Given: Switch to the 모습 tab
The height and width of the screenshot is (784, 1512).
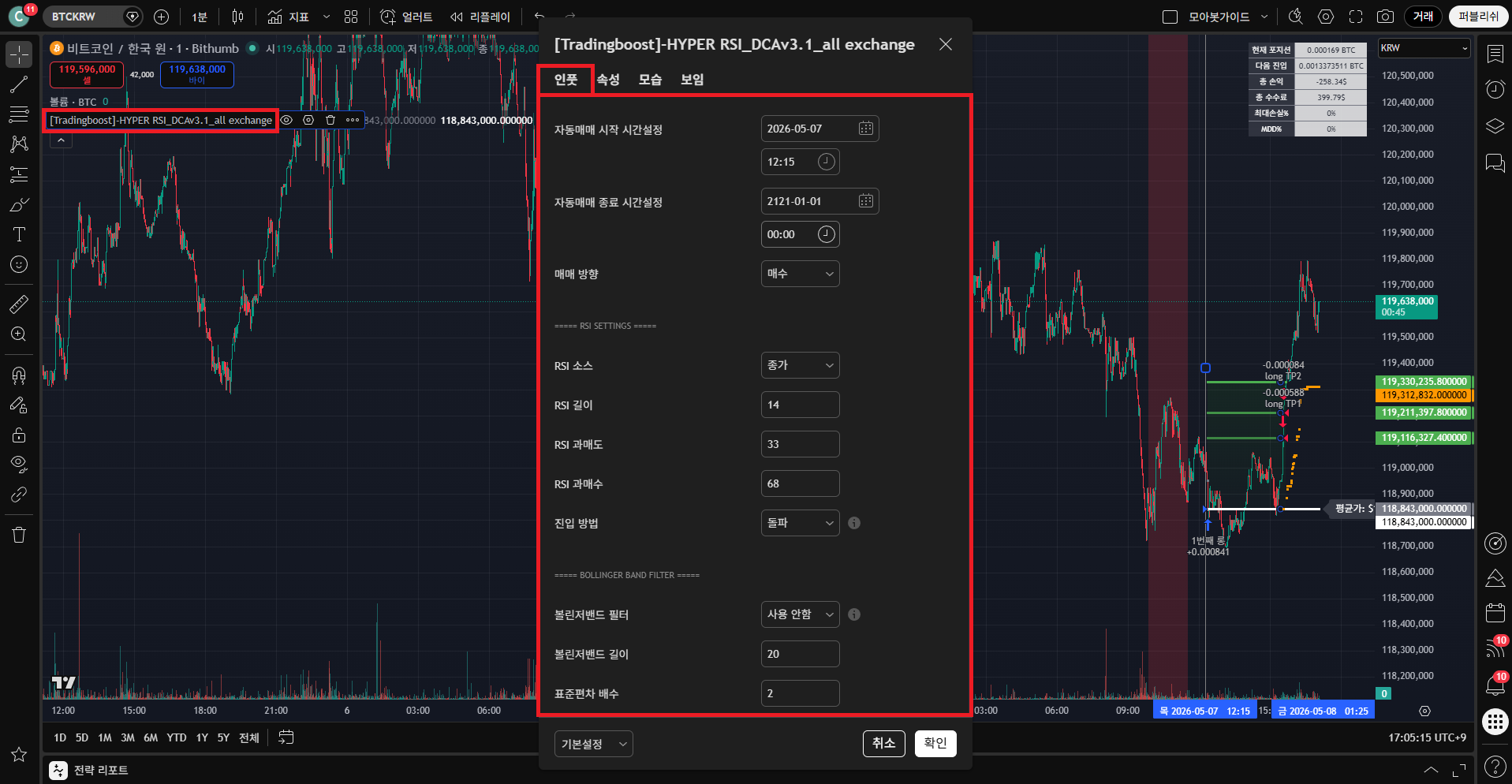Looking at the screenshot, I should tap(650, 80).
